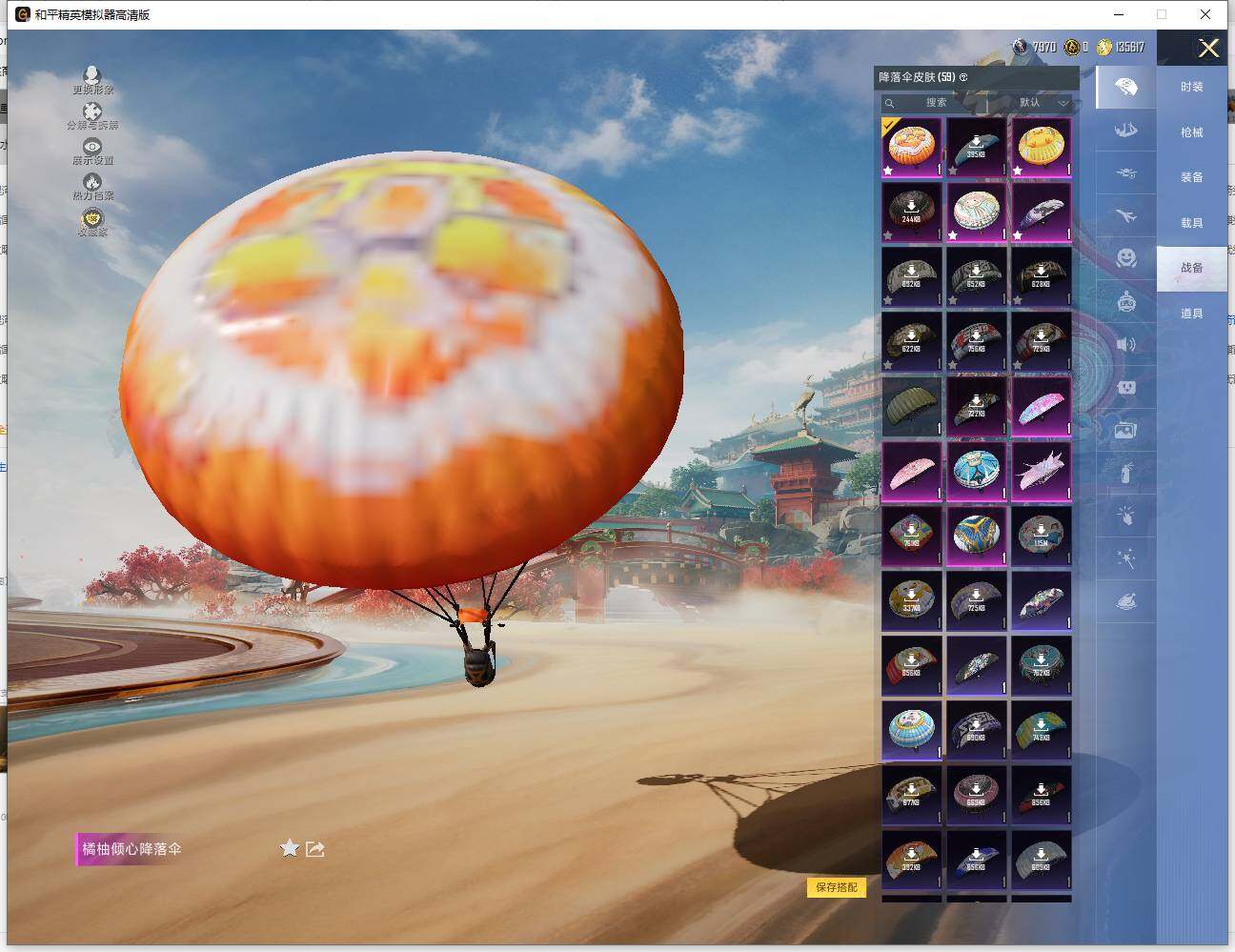Download the 628KB parachute skin
This screenshot has width=1235, height=952.
coord(1042,277)
